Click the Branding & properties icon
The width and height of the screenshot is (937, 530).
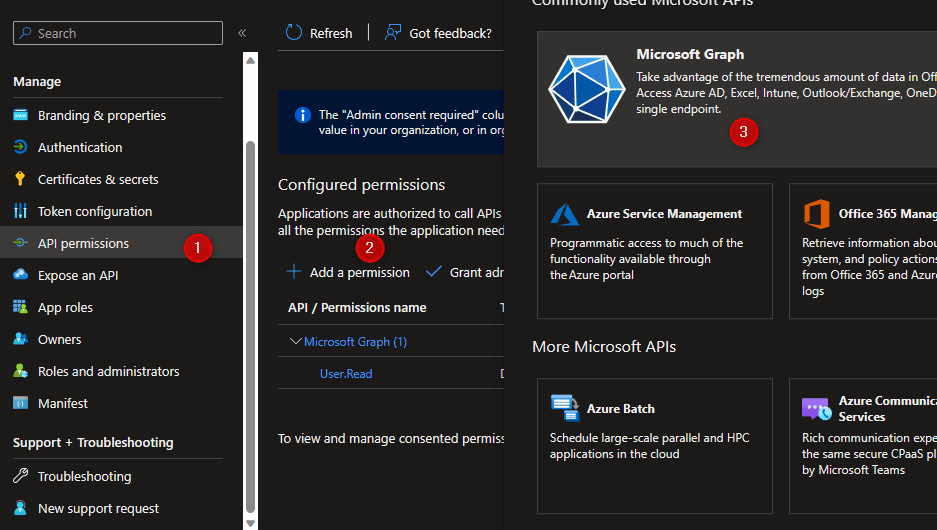coord(20,115)
